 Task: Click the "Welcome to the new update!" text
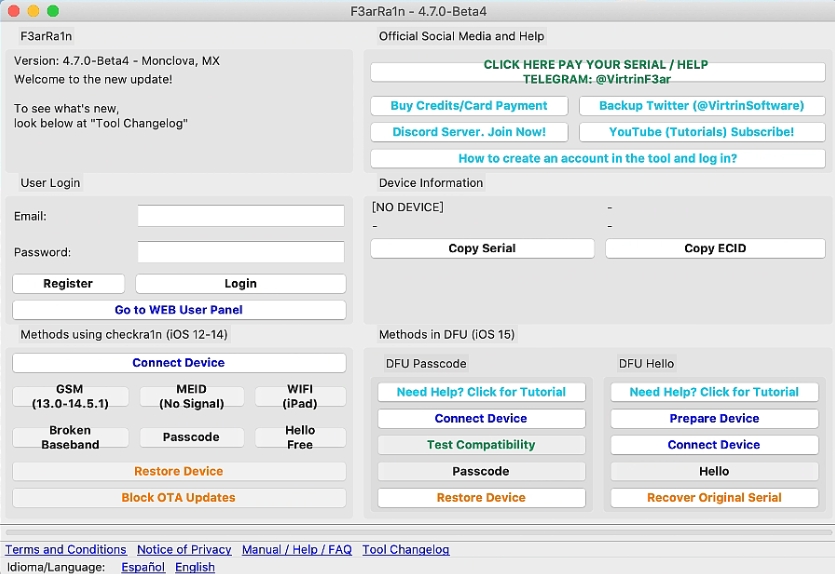[93, 79]
